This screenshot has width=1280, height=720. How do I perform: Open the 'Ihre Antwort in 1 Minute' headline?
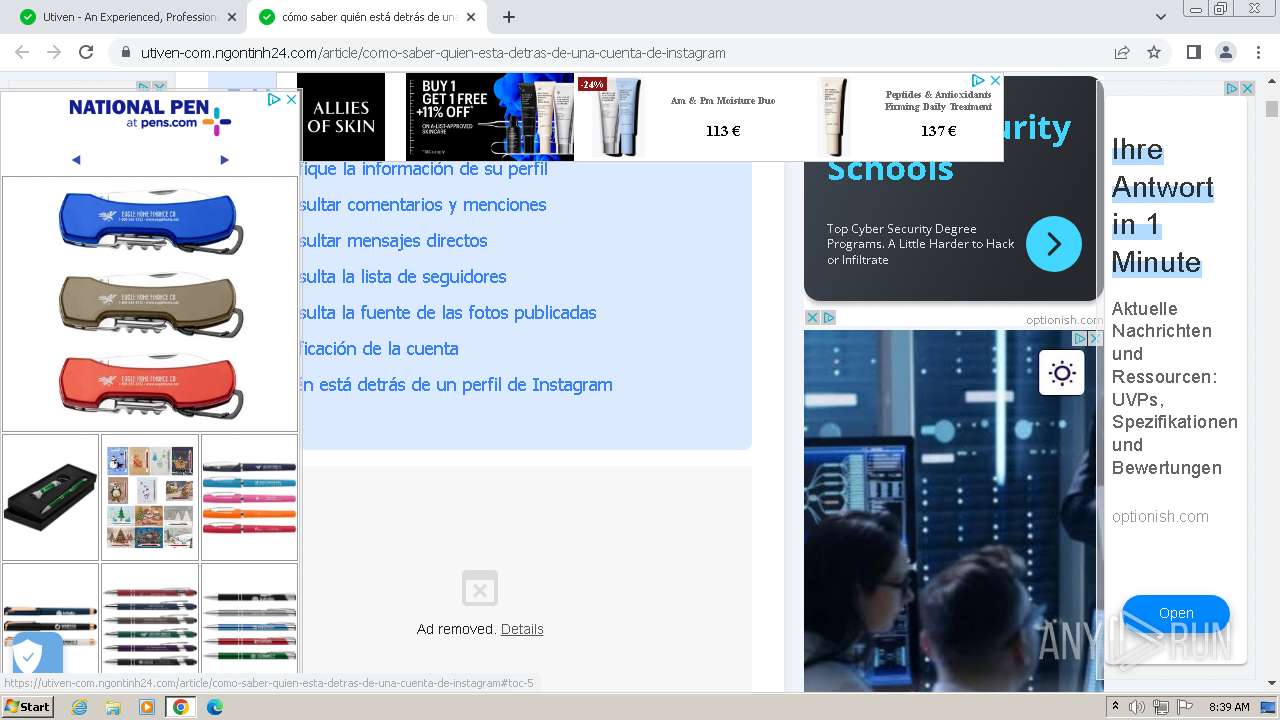click(x=1163, y=206)
